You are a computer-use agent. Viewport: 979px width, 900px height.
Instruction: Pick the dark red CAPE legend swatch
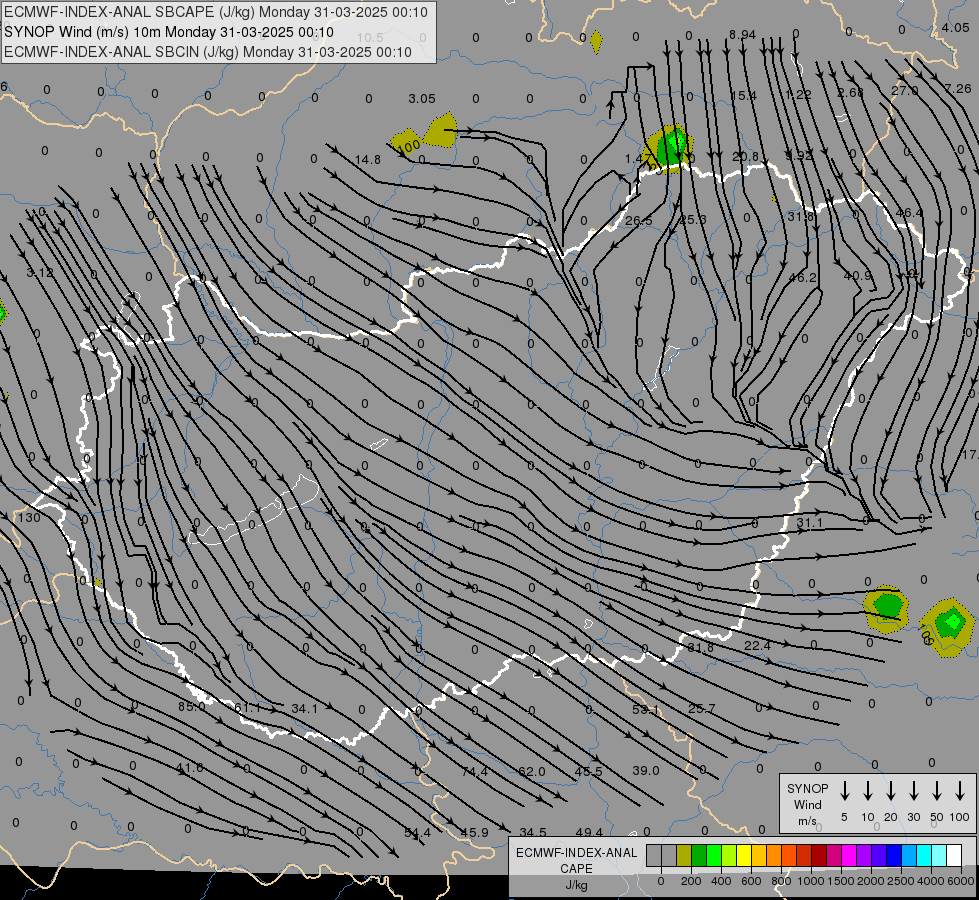[x=819, y=856]
